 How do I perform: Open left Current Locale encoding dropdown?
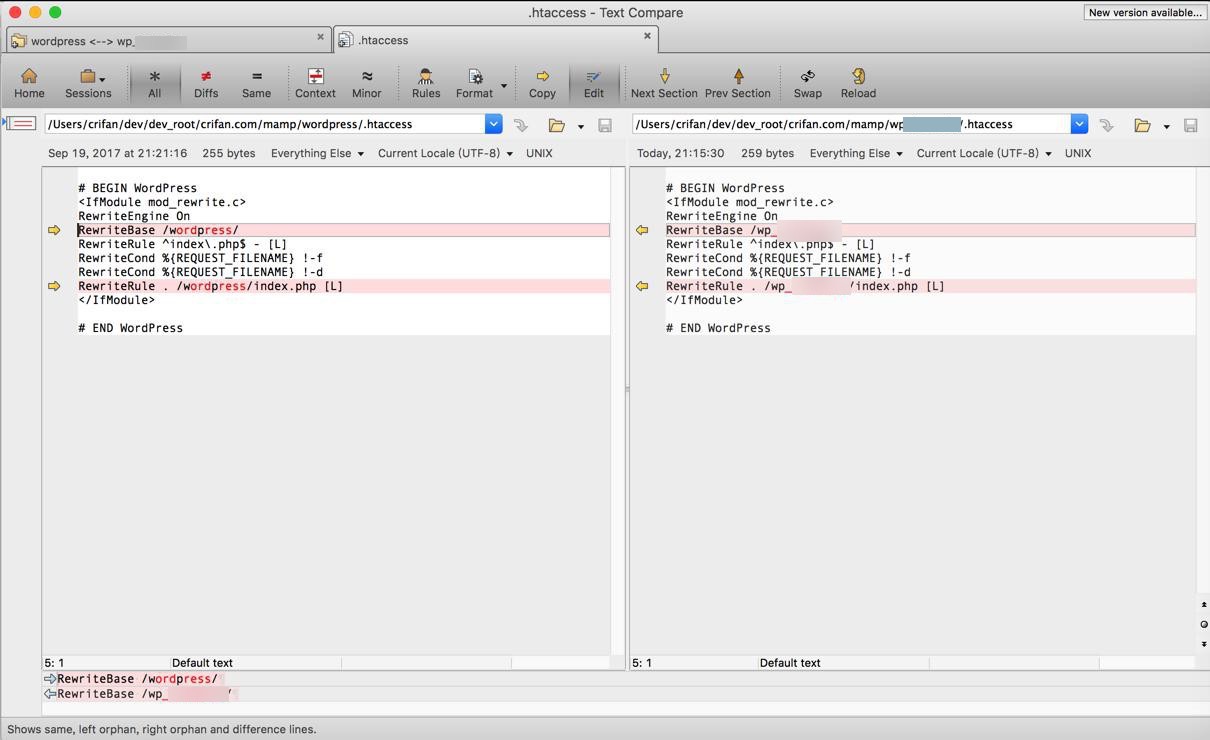(x=445, y=153)
